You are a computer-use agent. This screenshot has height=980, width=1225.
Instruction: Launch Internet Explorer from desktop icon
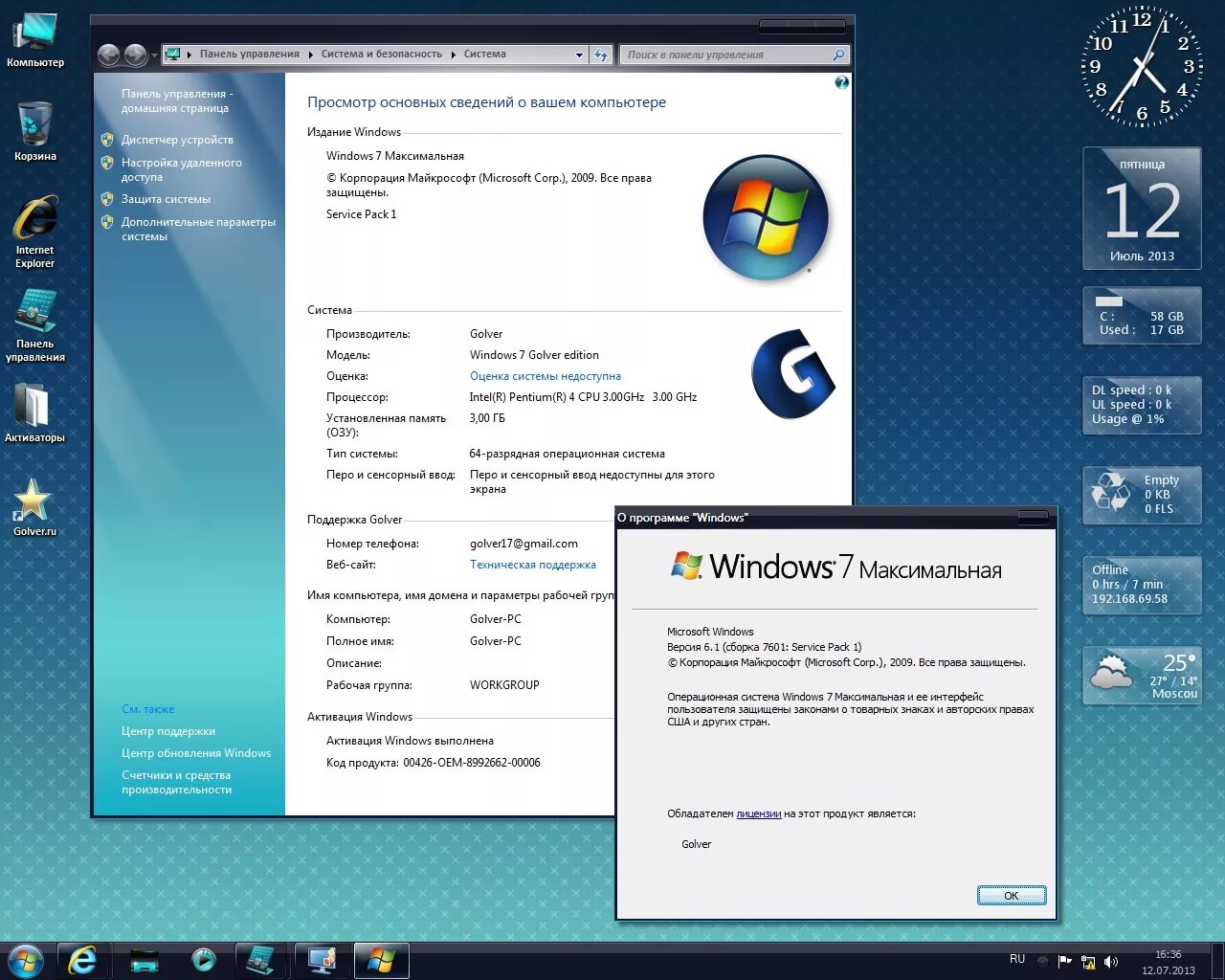35,232
